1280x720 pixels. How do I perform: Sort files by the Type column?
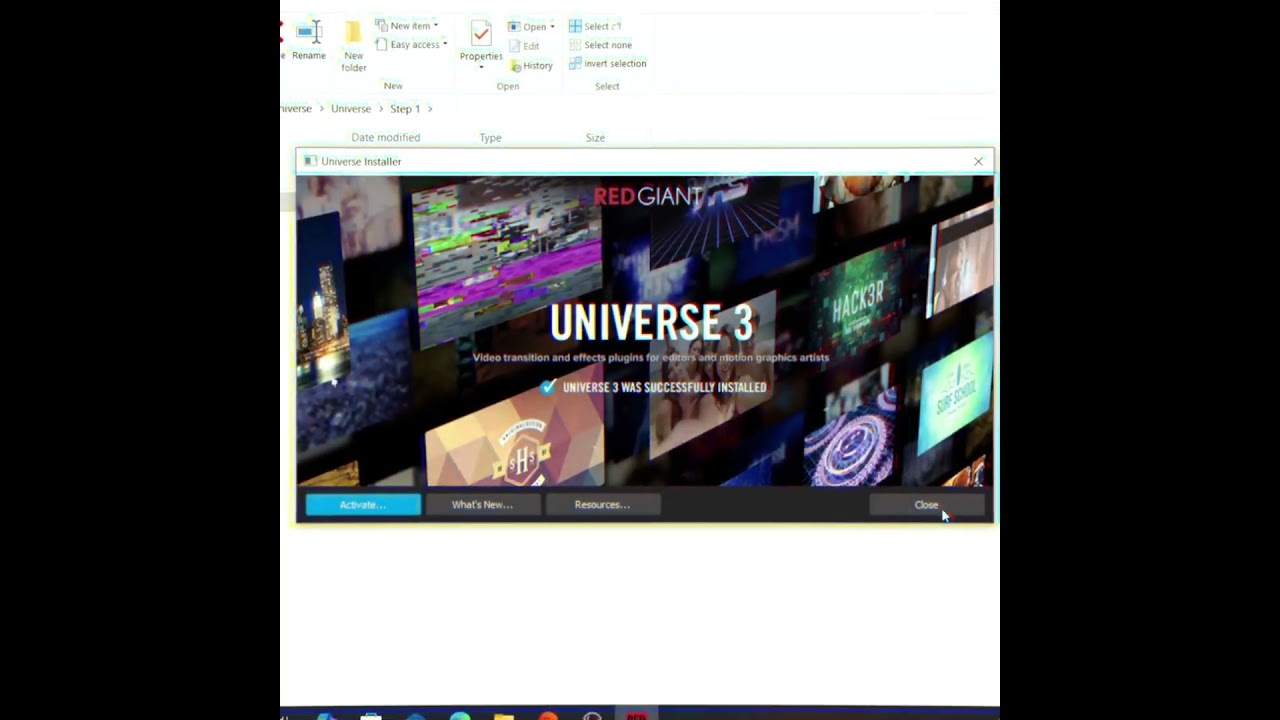click(490, 137)
